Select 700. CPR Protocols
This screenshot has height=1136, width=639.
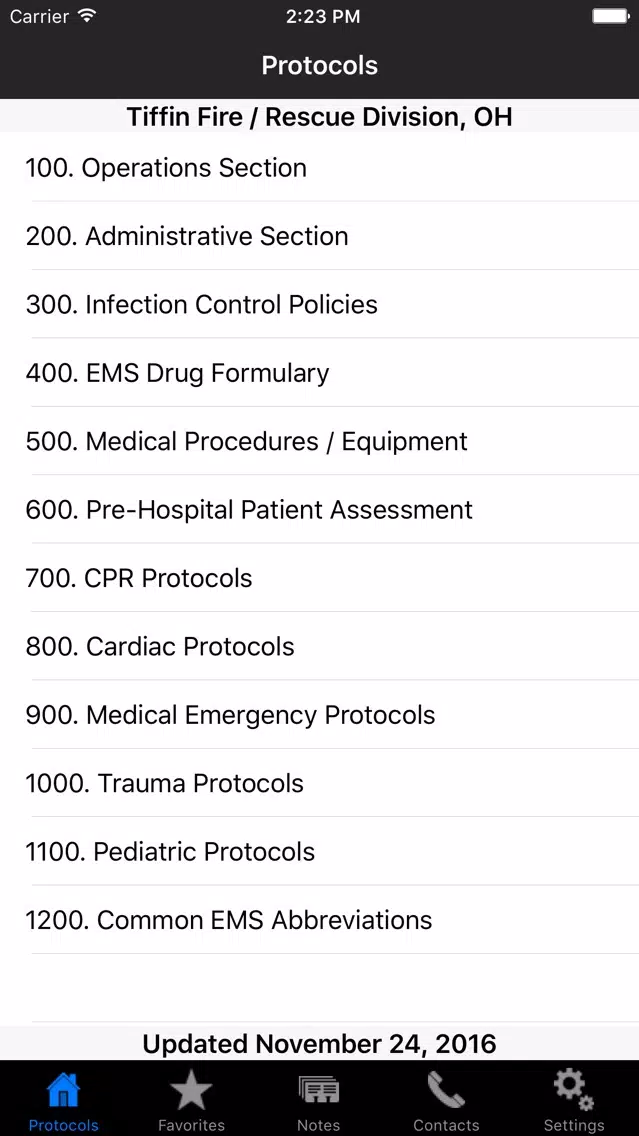tap(320, 577)
